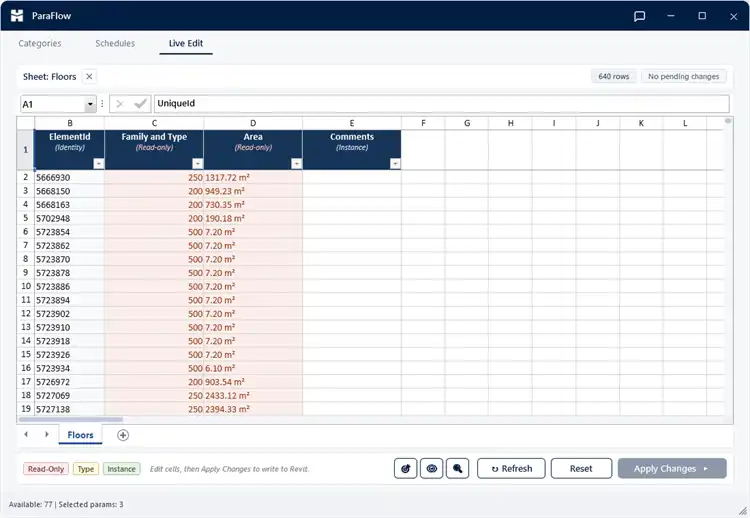Image resolution: width=750 pixels, height=518 pixels.
Task: Click the previous sheet arrow
Action: (26, 434)
